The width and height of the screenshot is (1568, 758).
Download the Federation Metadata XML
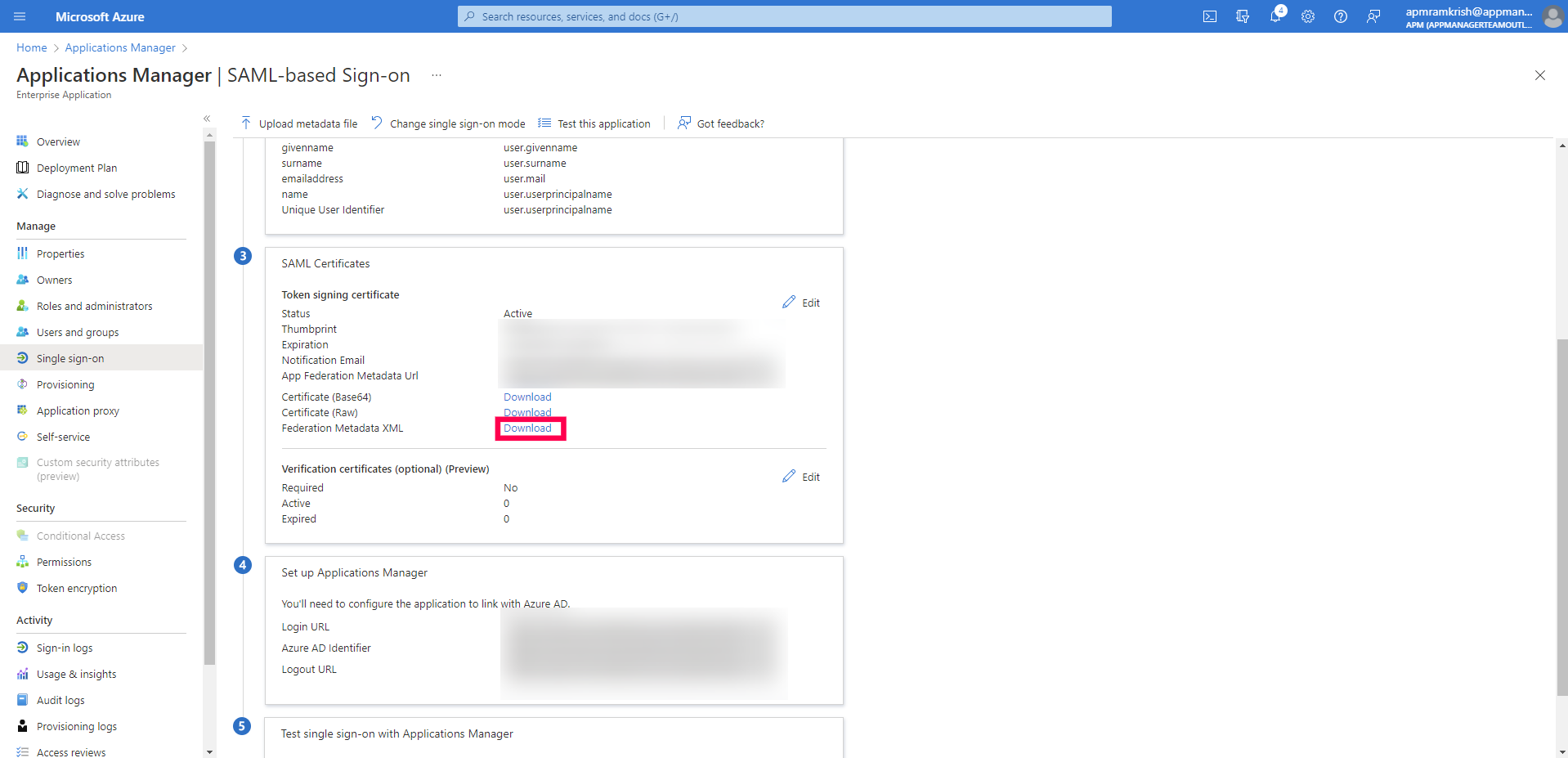(x=527, y=428)
